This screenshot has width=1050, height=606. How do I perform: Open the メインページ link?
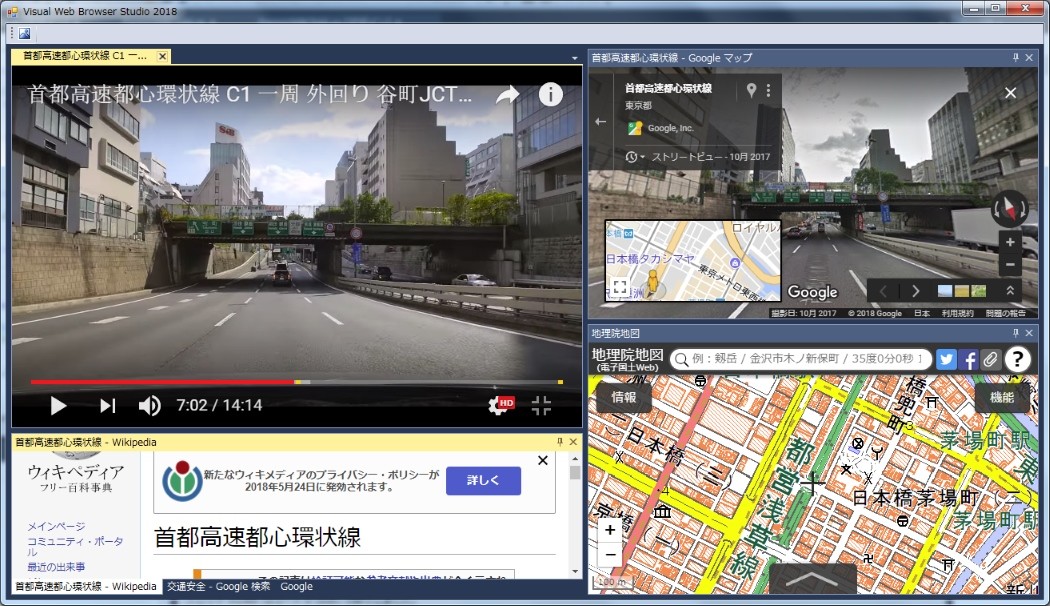point(56,526)
